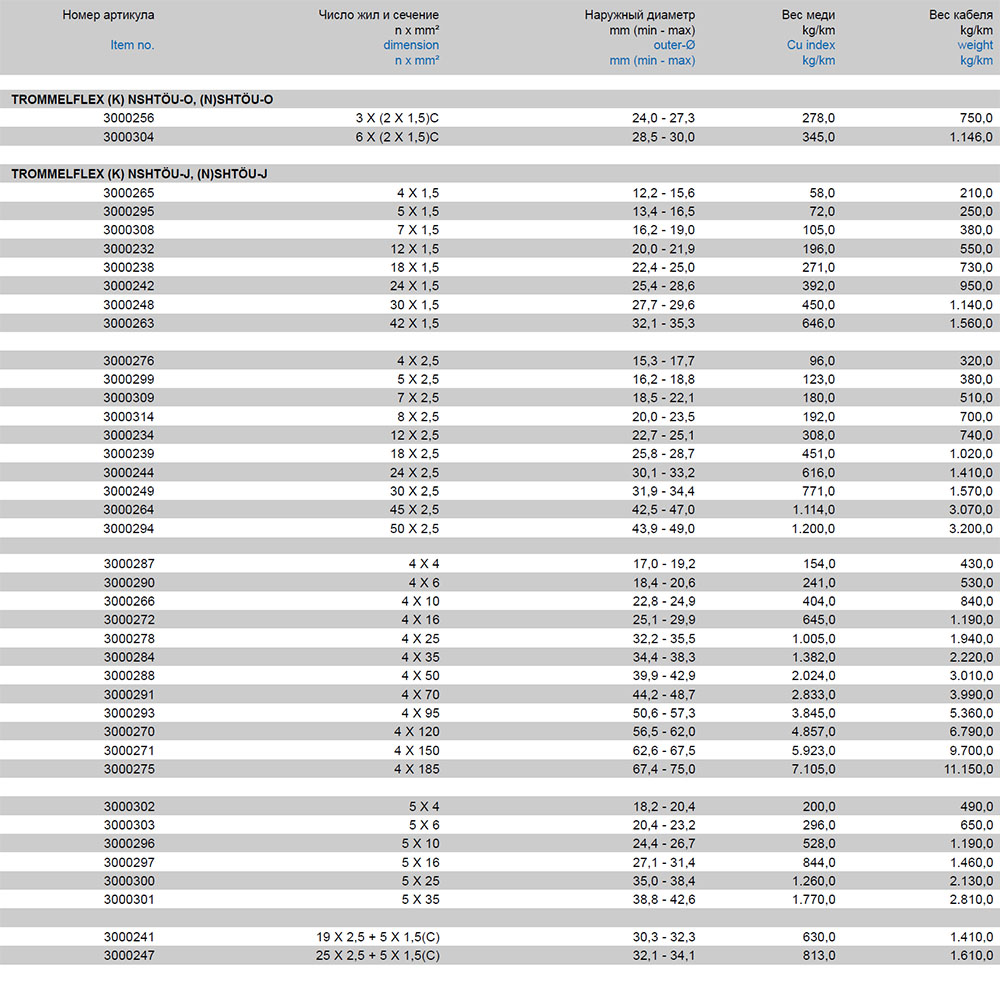Select dimension 30 X 1,5
Image resolution: width=1000 pixels, height=993 pixels.
(x=415, y=305)
